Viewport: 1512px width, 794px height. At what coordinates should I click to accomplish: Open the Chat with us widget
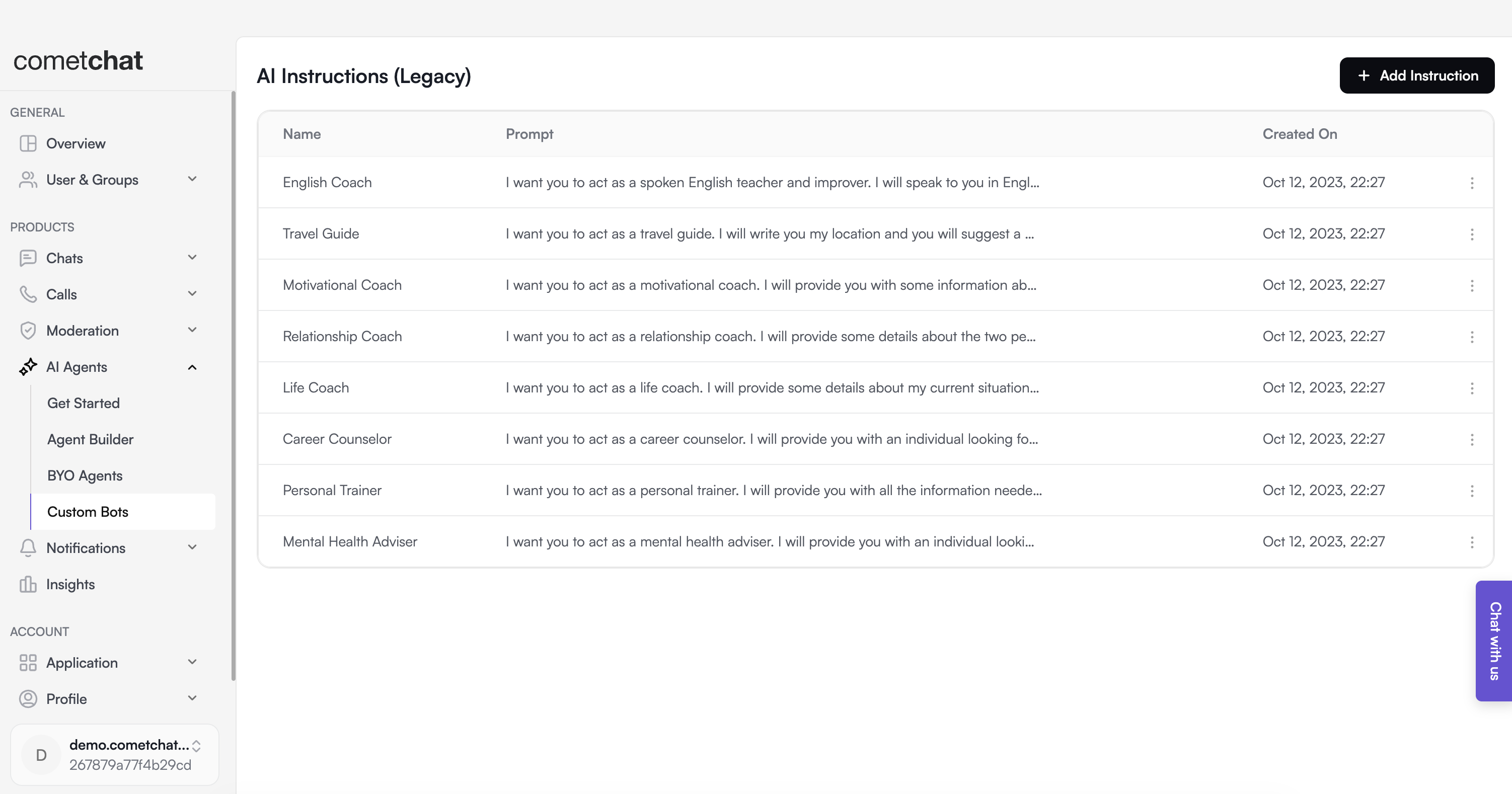tap(1494, 641)
